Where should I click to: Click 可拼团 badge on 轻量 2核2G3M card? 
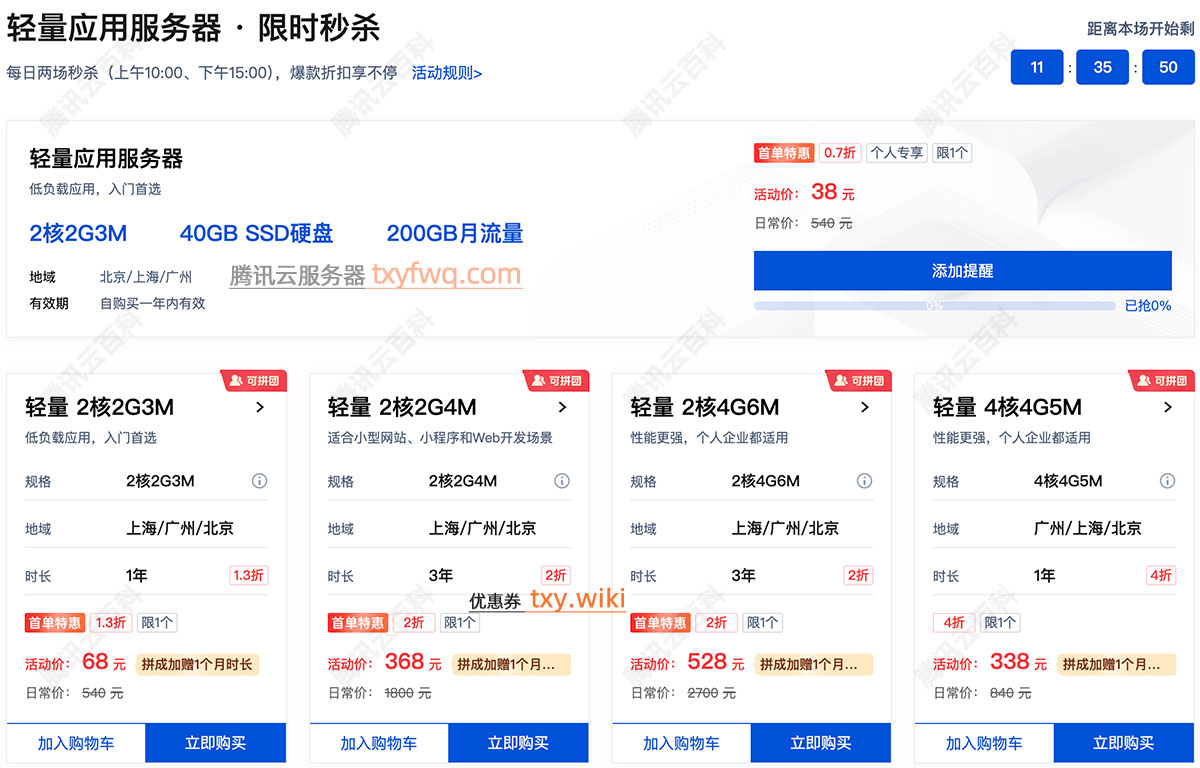pyautogui.click(x=254, y=381)
